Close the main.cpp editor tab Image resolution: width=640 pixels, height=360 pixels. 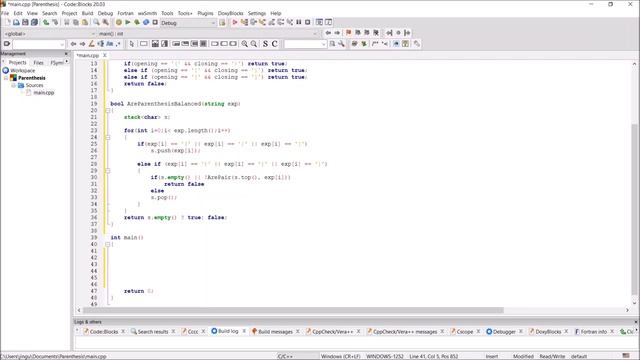104,55
